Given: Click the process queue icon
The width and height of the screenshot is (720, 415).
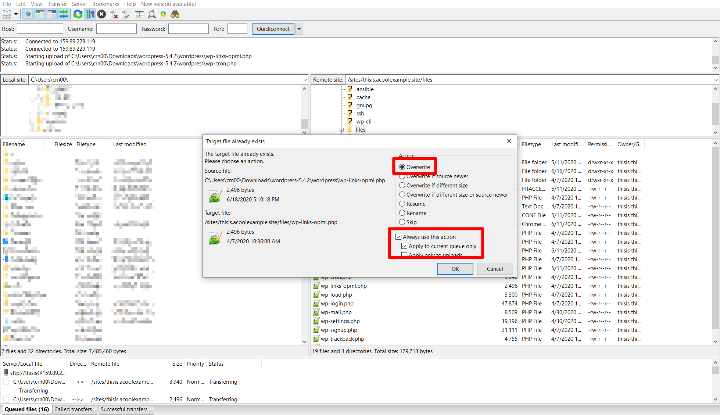Looking at the screenshot, I should click(x=90, y=14).
